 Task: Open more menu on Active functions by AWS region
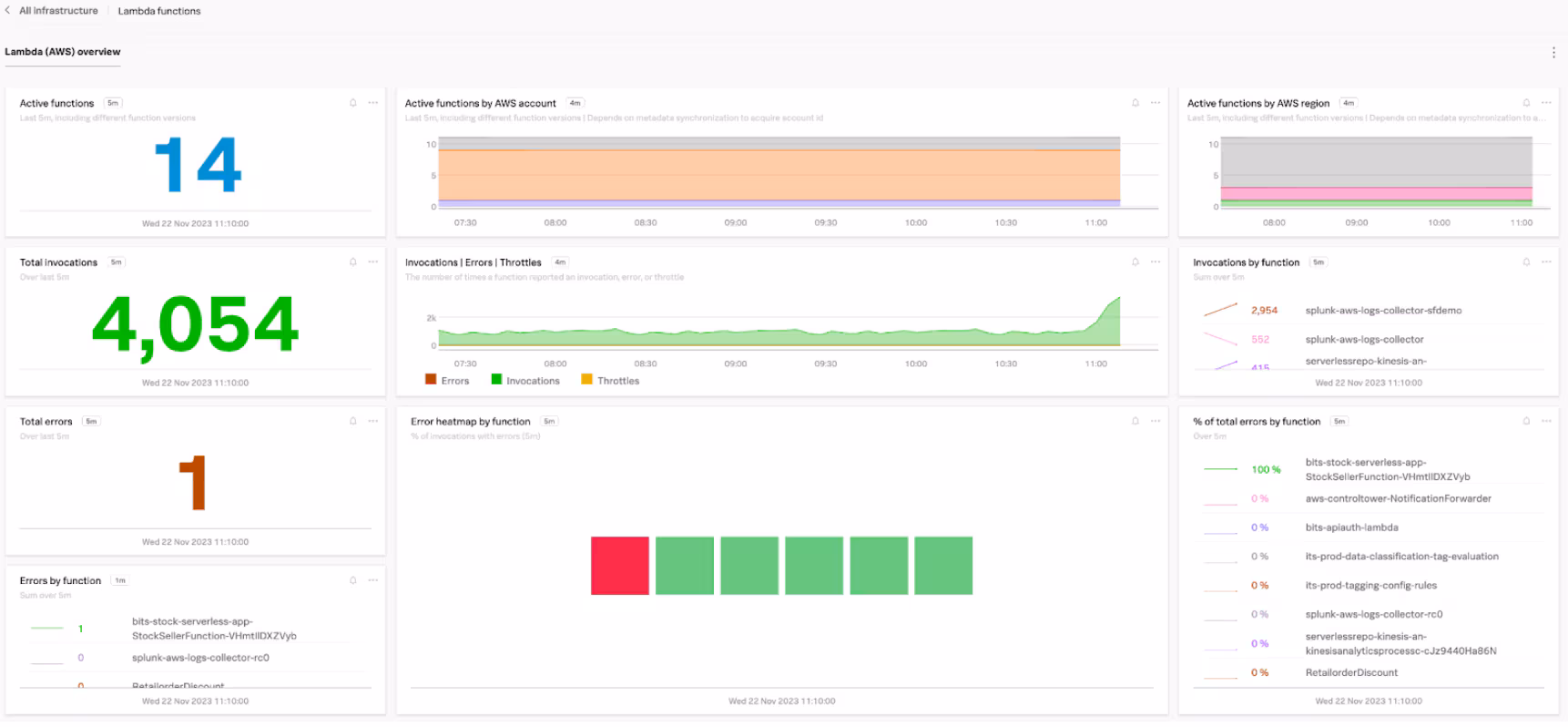click(1546, 103)
